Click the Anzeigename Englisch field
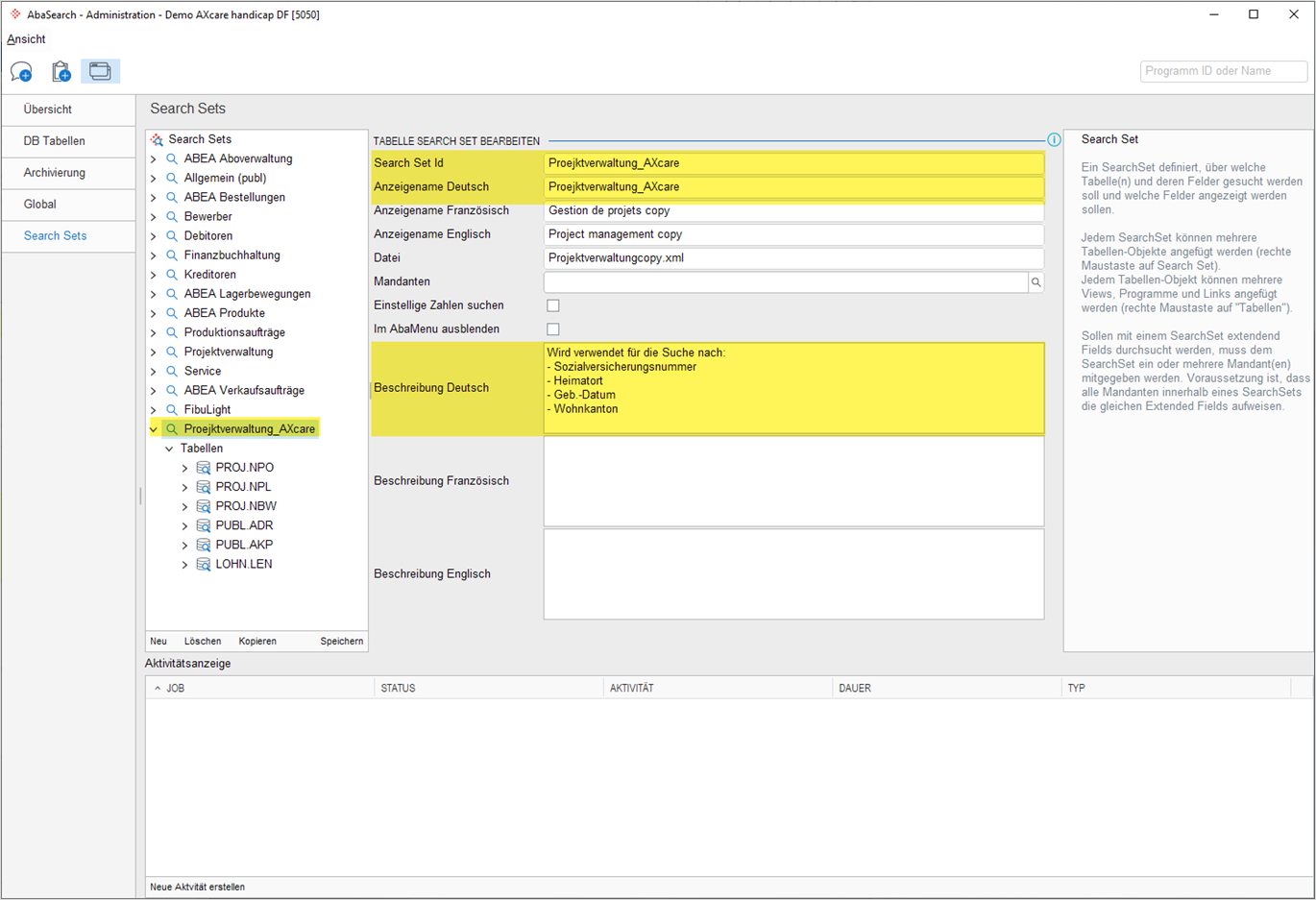 pos(793,234)
